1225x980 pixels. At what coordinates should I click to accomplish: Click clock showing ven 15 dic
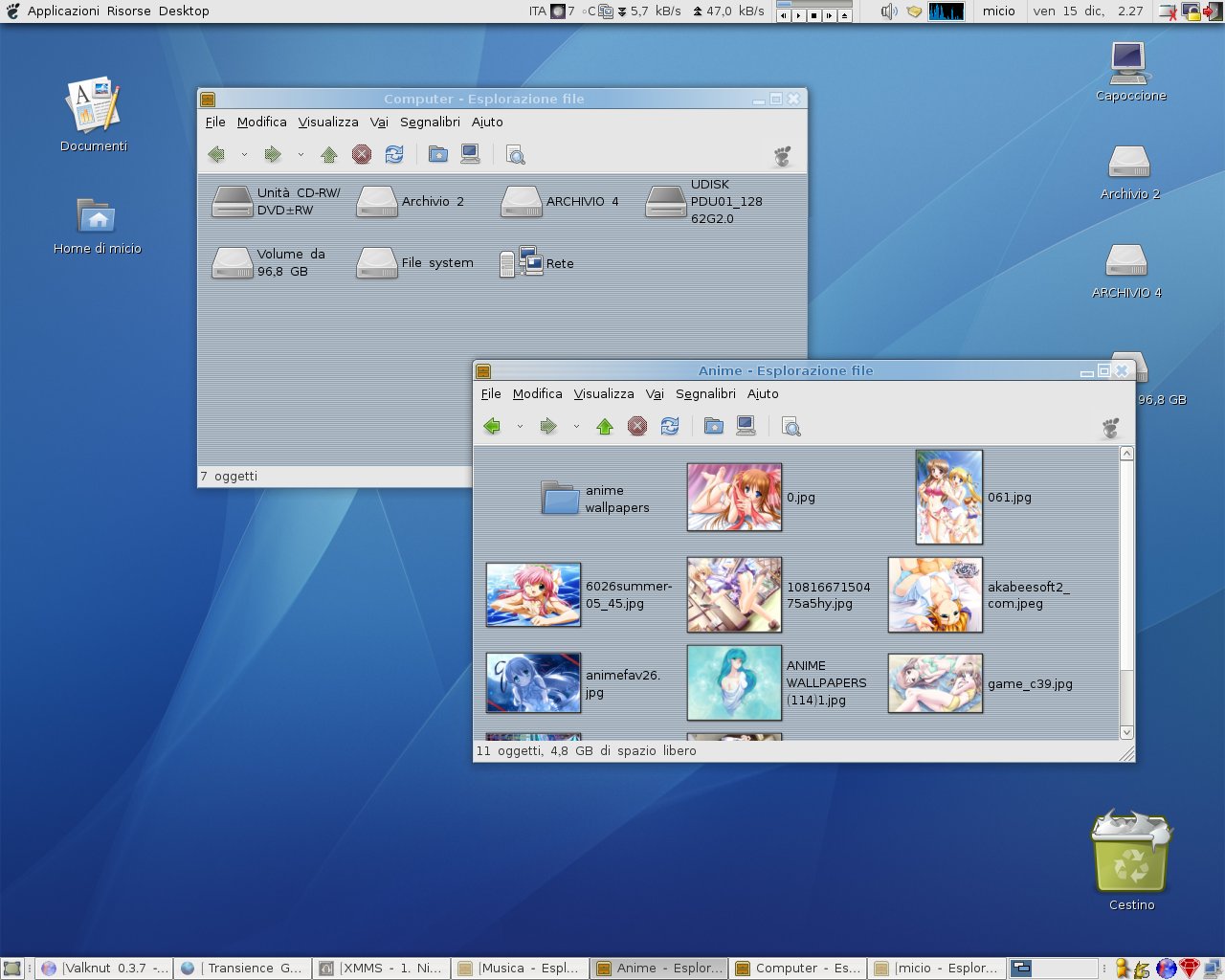(x=1087, y=11)
